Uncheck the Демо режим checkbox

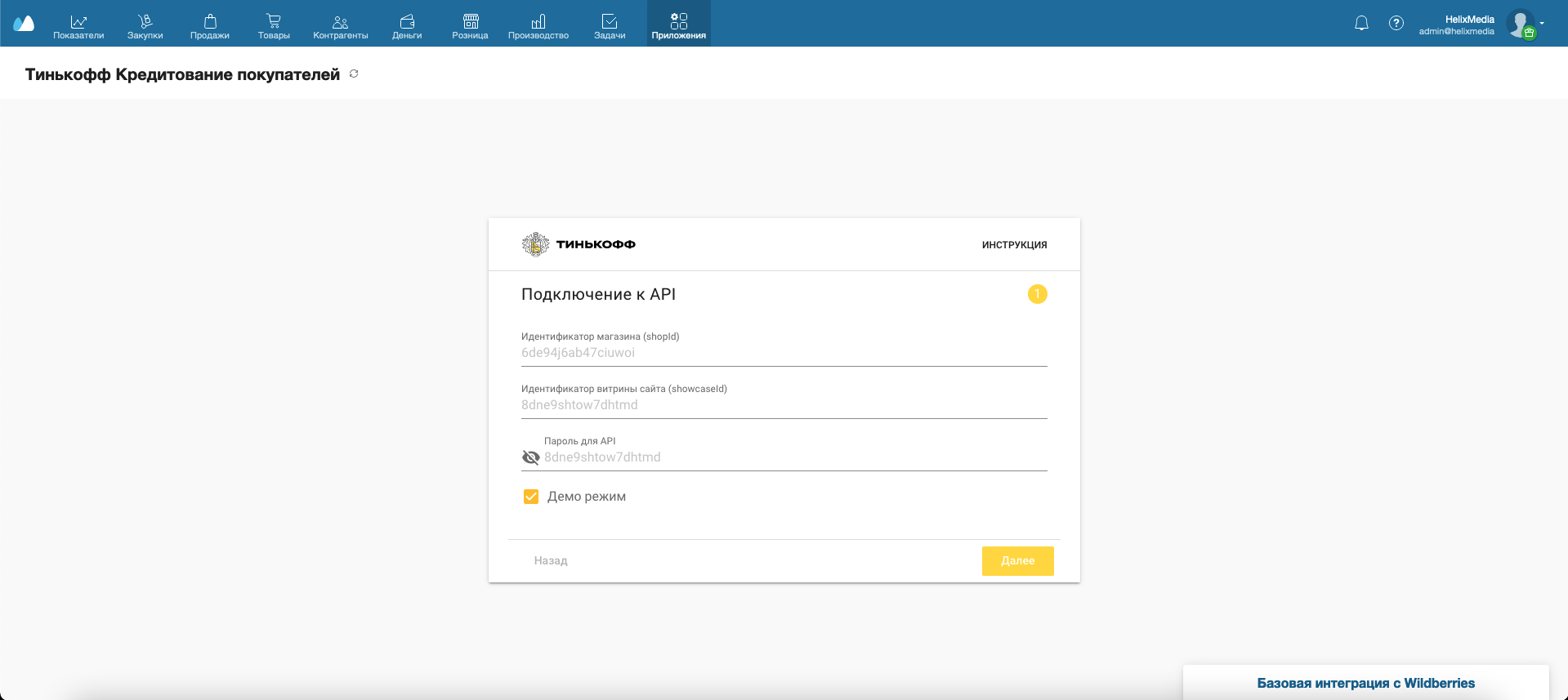[531, 497]
